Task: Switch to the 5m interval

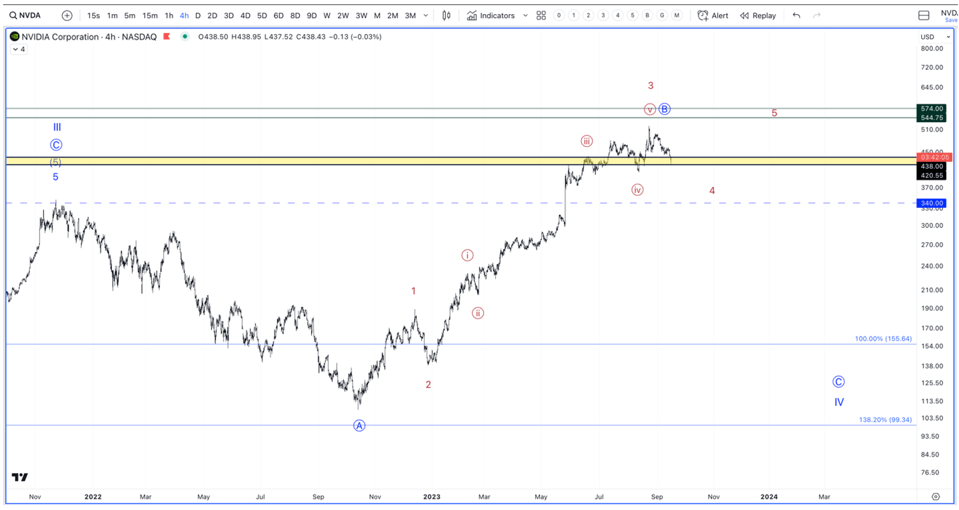Action: [130, 15]
